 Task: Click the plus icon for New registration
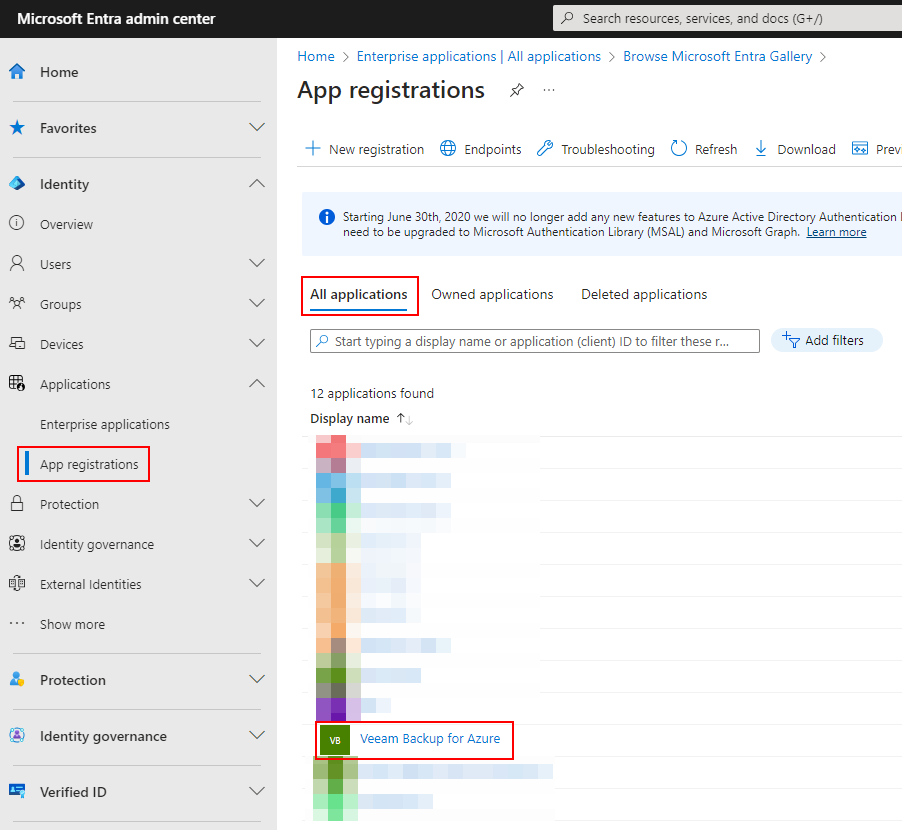click(x=313, y=148)
